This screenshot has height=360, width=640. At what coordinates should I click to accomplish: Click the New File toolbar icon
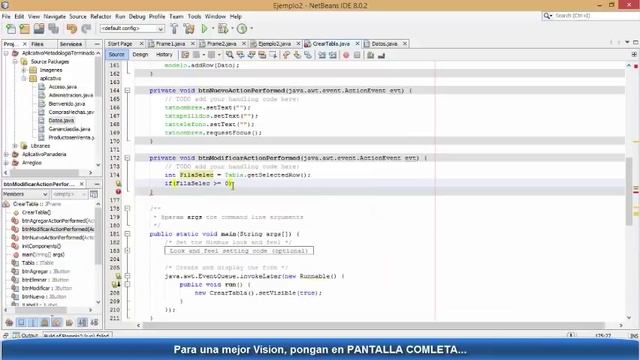[x=11, y=29]
